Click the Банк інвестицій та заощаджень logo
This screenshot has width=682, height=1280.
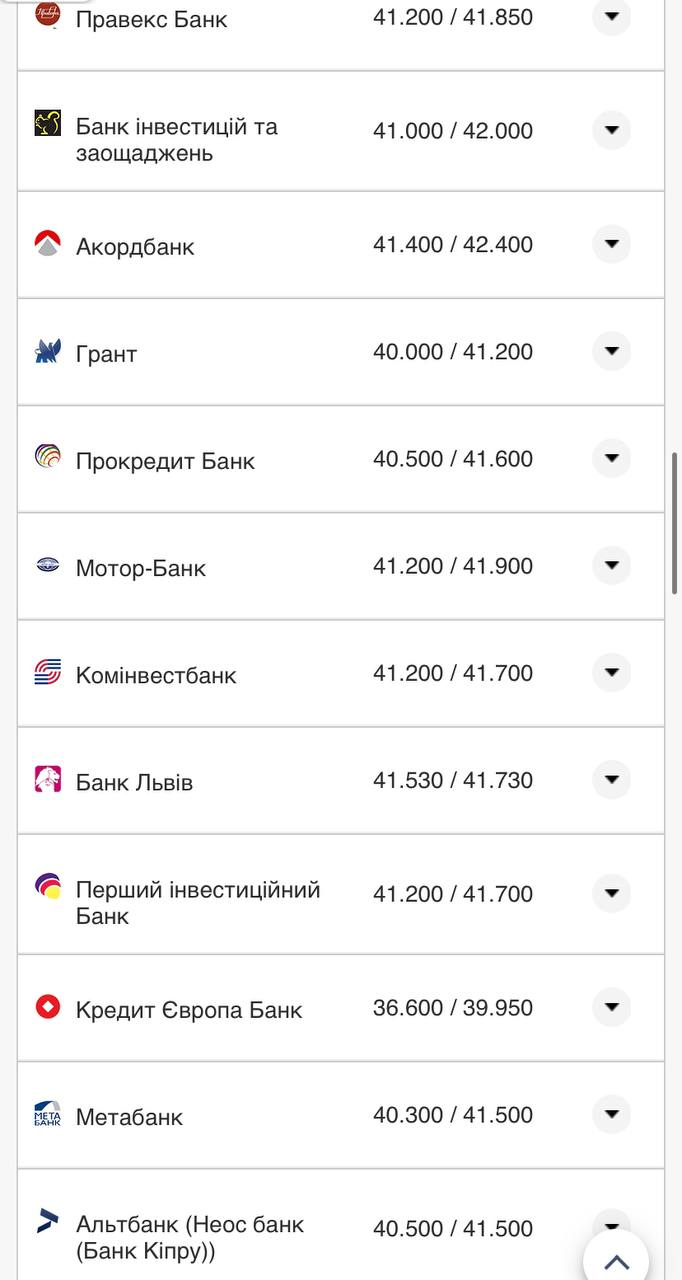pyautogui.click(x=47, y=123)
